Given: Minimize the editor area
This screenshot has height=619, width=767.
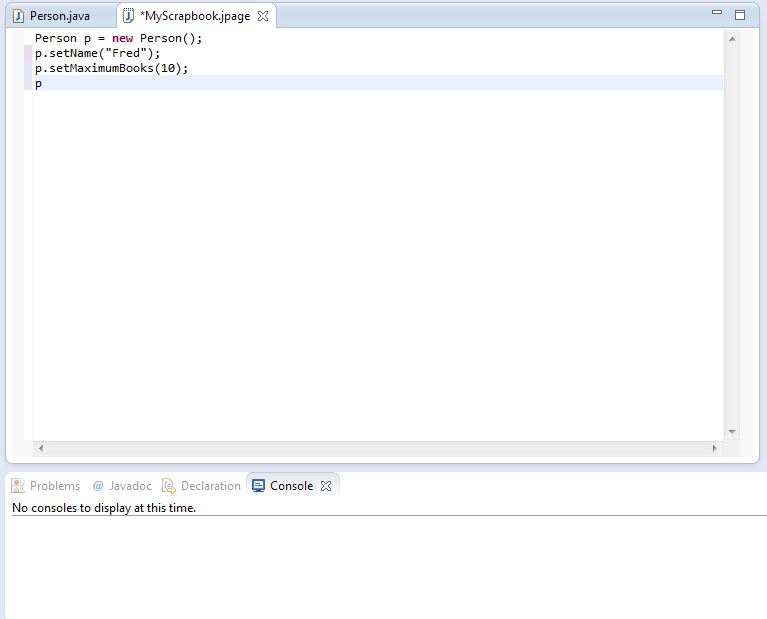Looking at the screenshot, I should pos(717,13).
